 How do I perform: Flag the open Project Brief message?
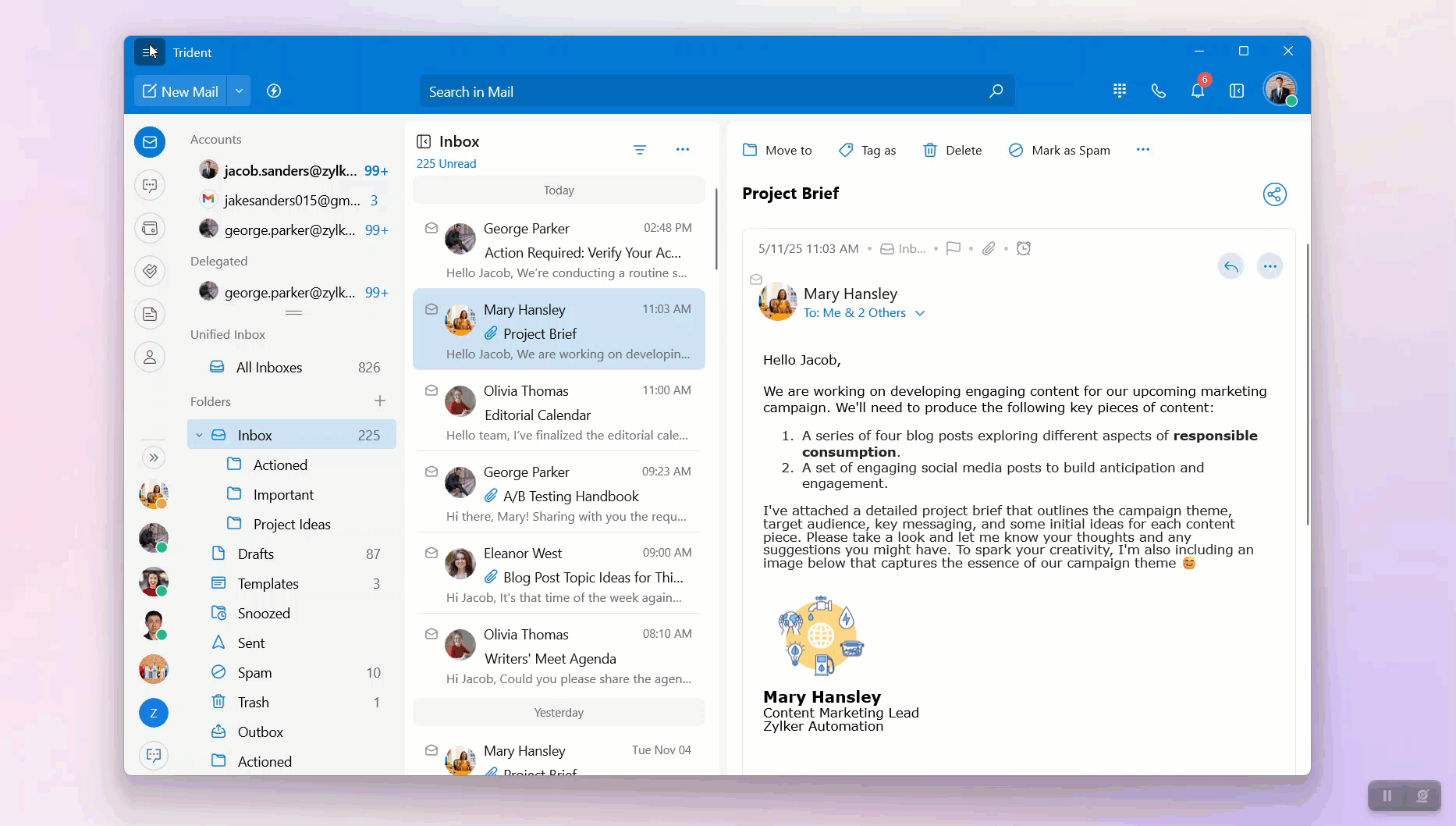[953, 248]
